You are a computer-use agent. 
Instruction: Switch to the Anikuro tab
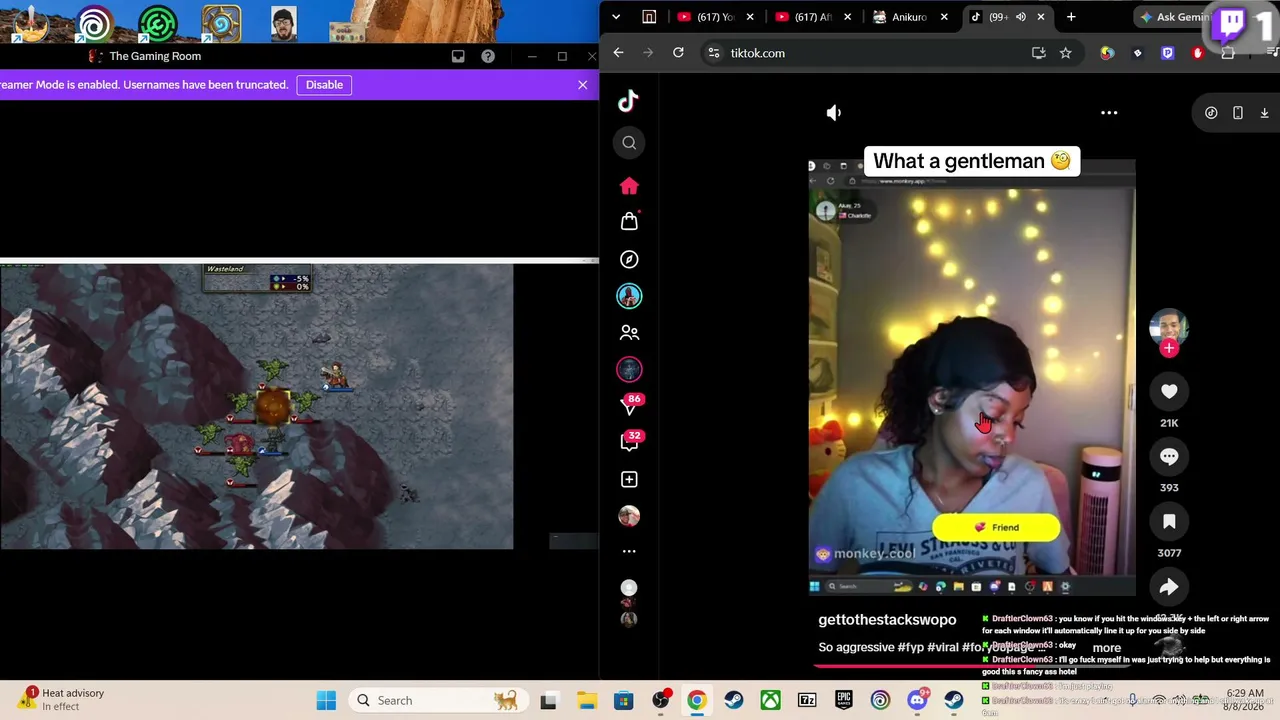910,17
